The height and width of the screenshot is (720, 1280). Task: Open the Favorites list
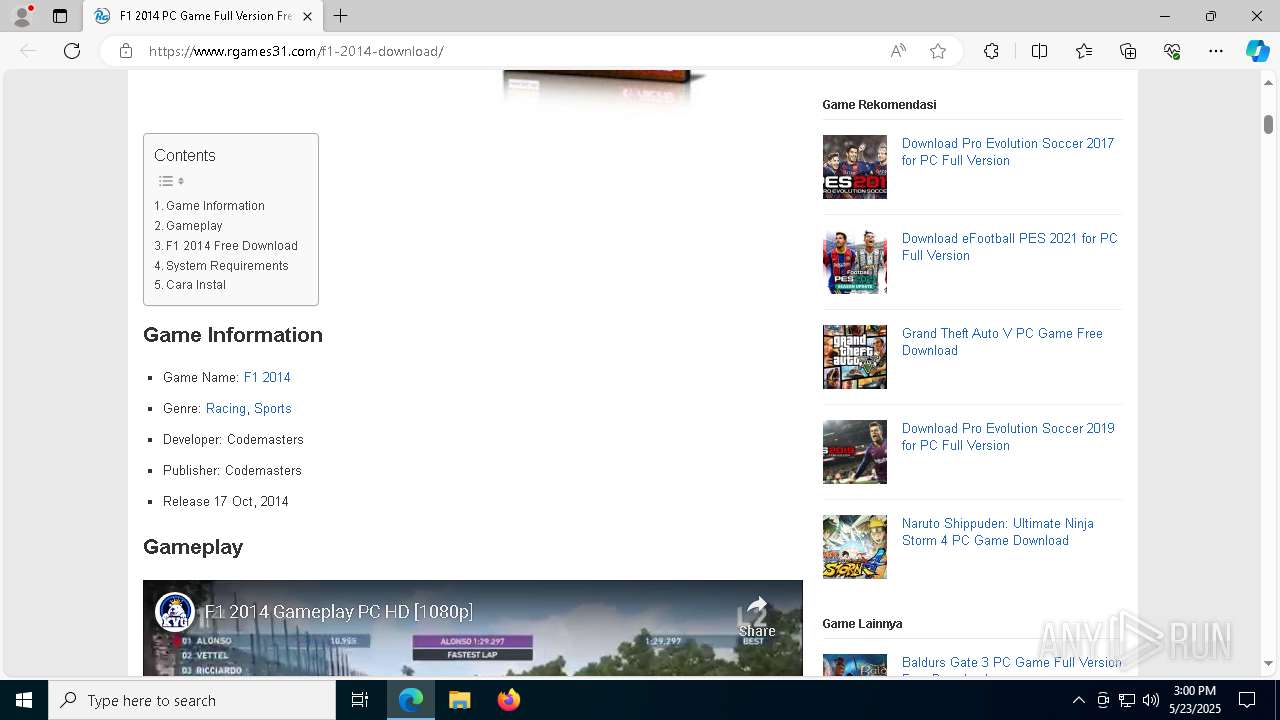tap(1084, 51)
